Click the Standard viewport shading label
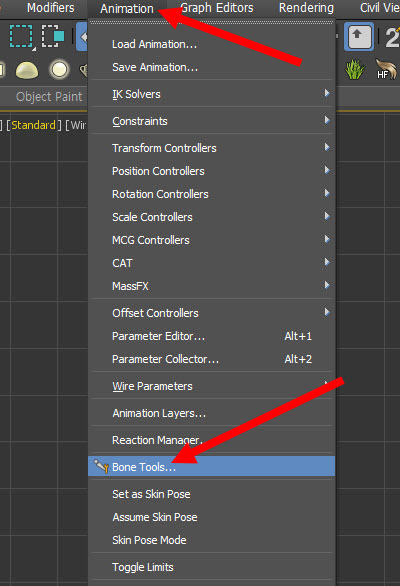The image size is (400, 586). (x=33, y=125)
